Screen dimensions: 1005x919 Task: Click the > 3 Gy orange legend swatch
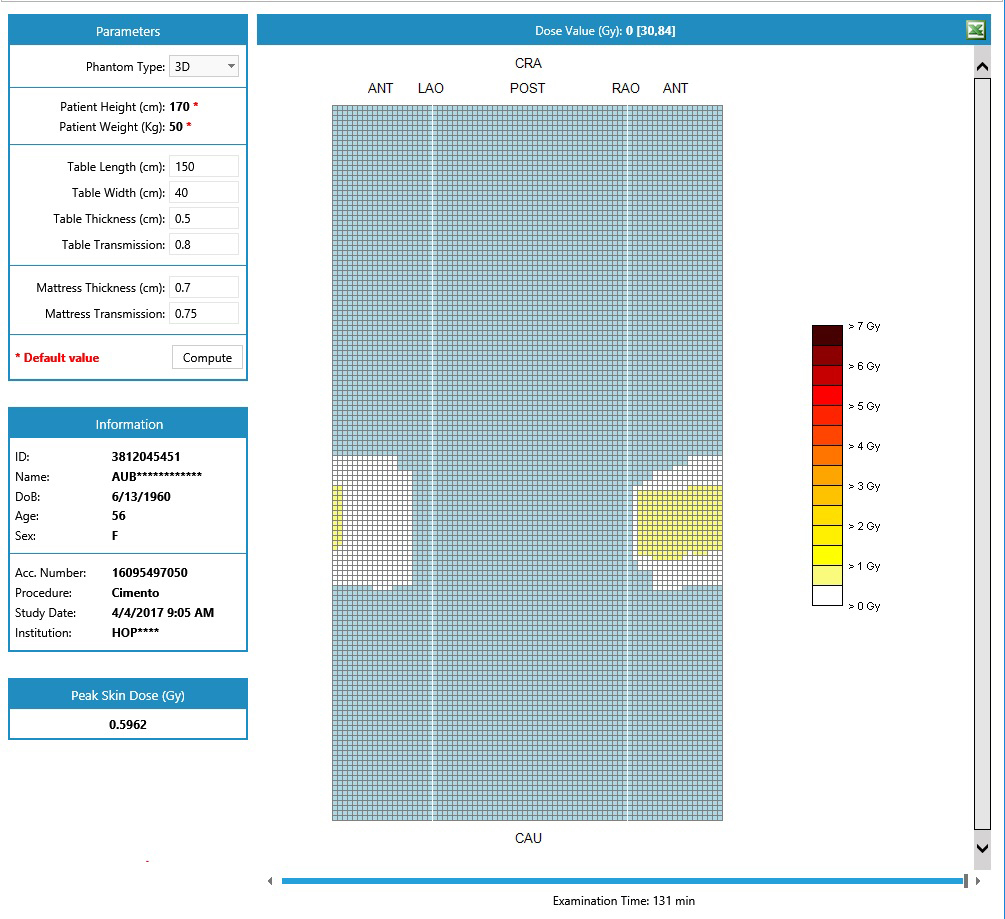click(827, 495)
